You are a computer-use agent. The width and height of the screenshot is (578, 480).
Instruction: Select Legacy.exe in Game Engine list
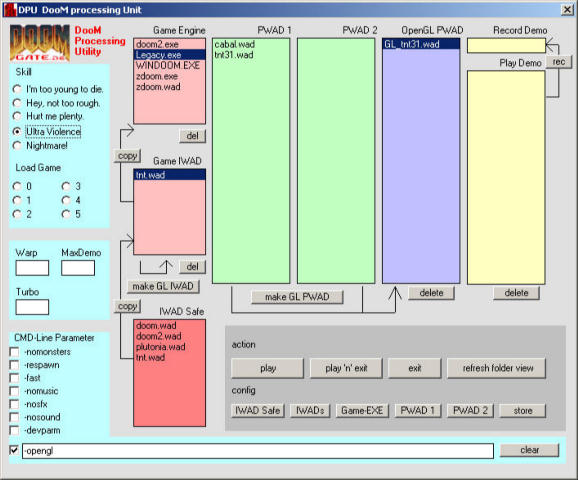coord(170,55)
